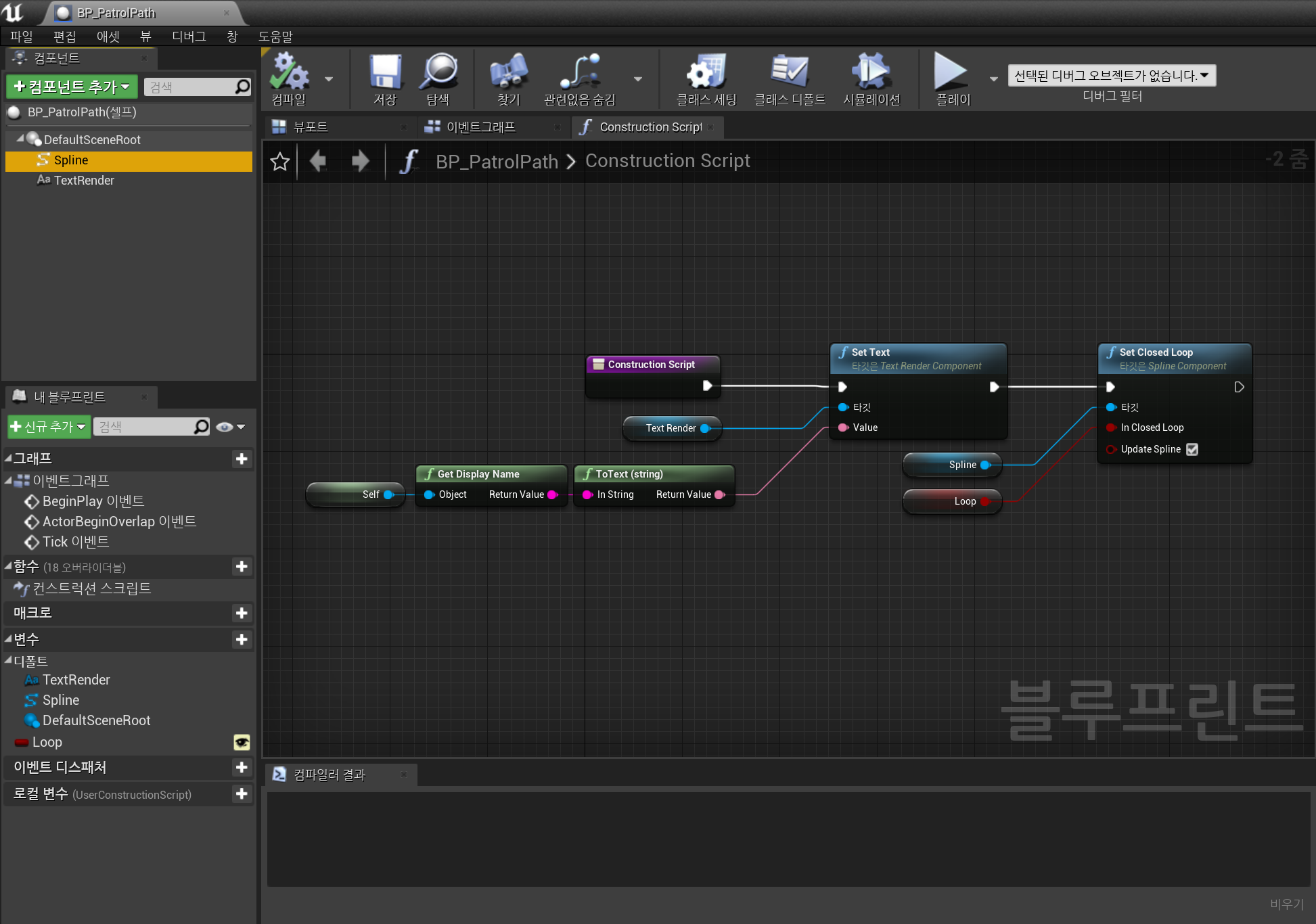Image resolution: width=1316 pixels, height=924 pixels.
Task: Collapse the DefaultSceneRoot tree arrow
Action: pos(20,139)
